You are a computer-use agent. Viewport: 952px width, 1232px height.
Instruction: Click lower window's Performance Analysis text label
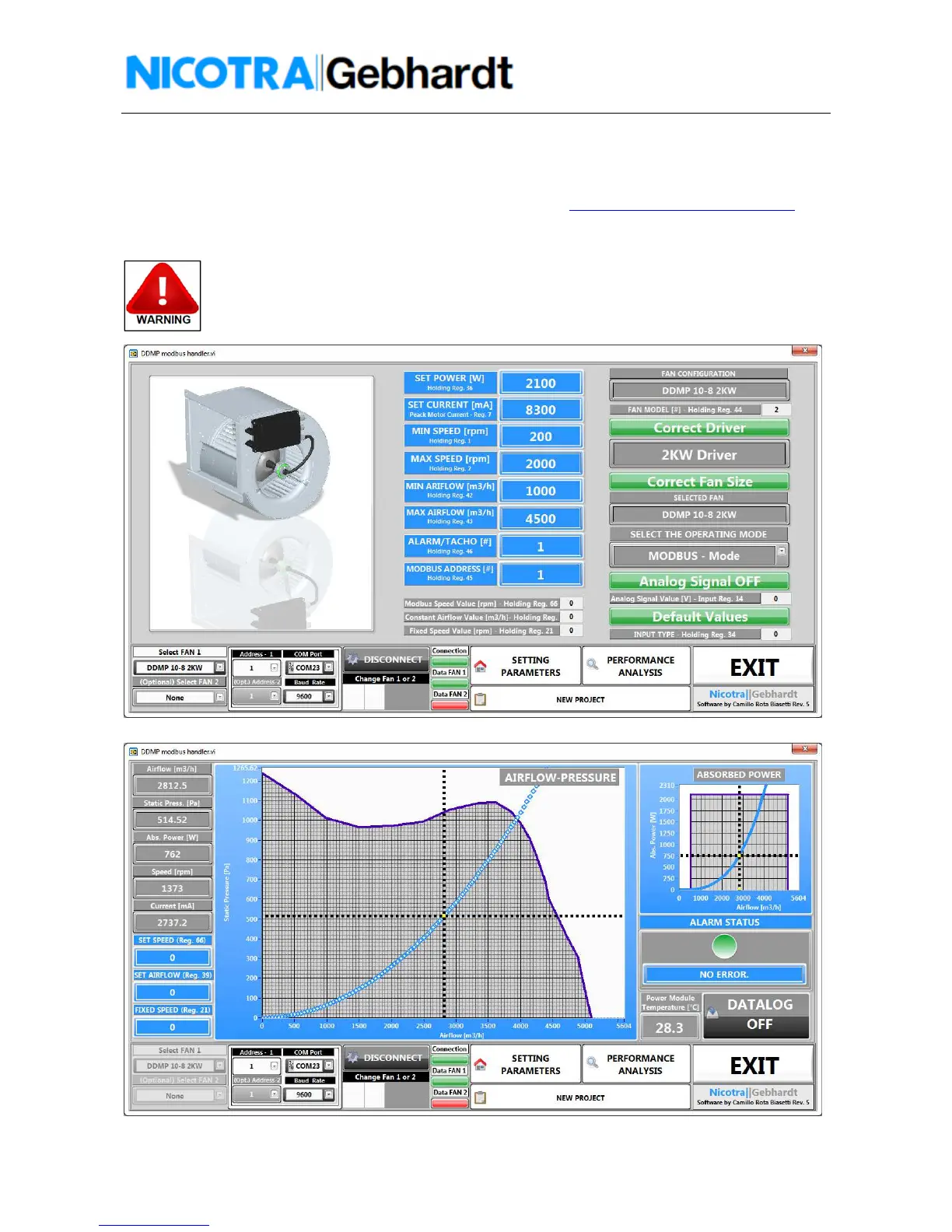click(641, 1064)
